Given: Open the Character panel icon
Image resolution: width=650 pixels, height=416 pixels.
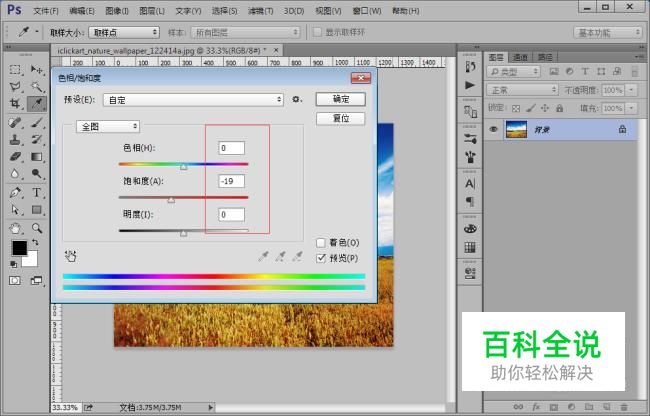Looking at the screenshot, I should (x=470, y=183).
